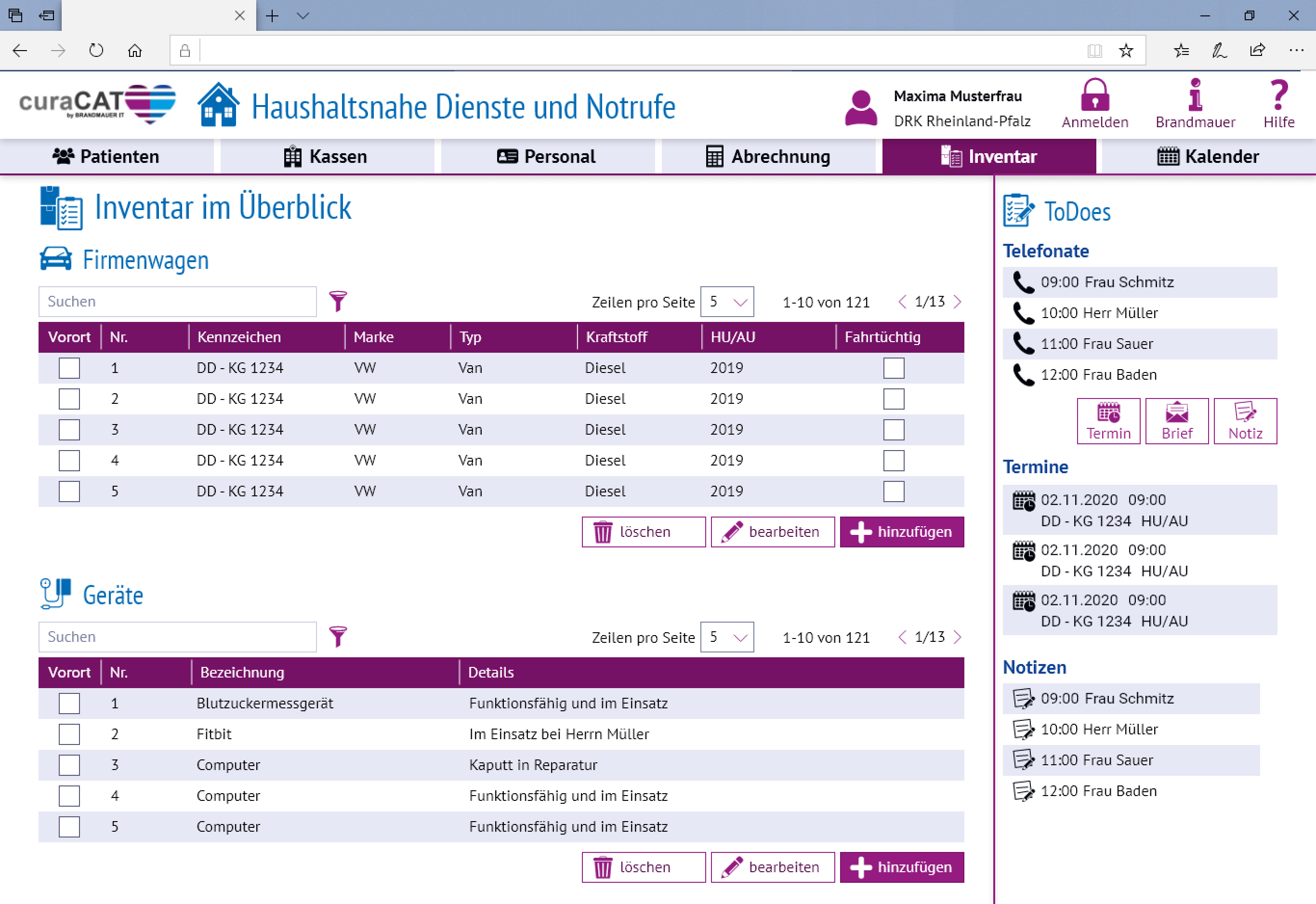Click the Anmelden lock icon
The width and height of the screenshot is (1316, 904).
[x=1094, y=94]
